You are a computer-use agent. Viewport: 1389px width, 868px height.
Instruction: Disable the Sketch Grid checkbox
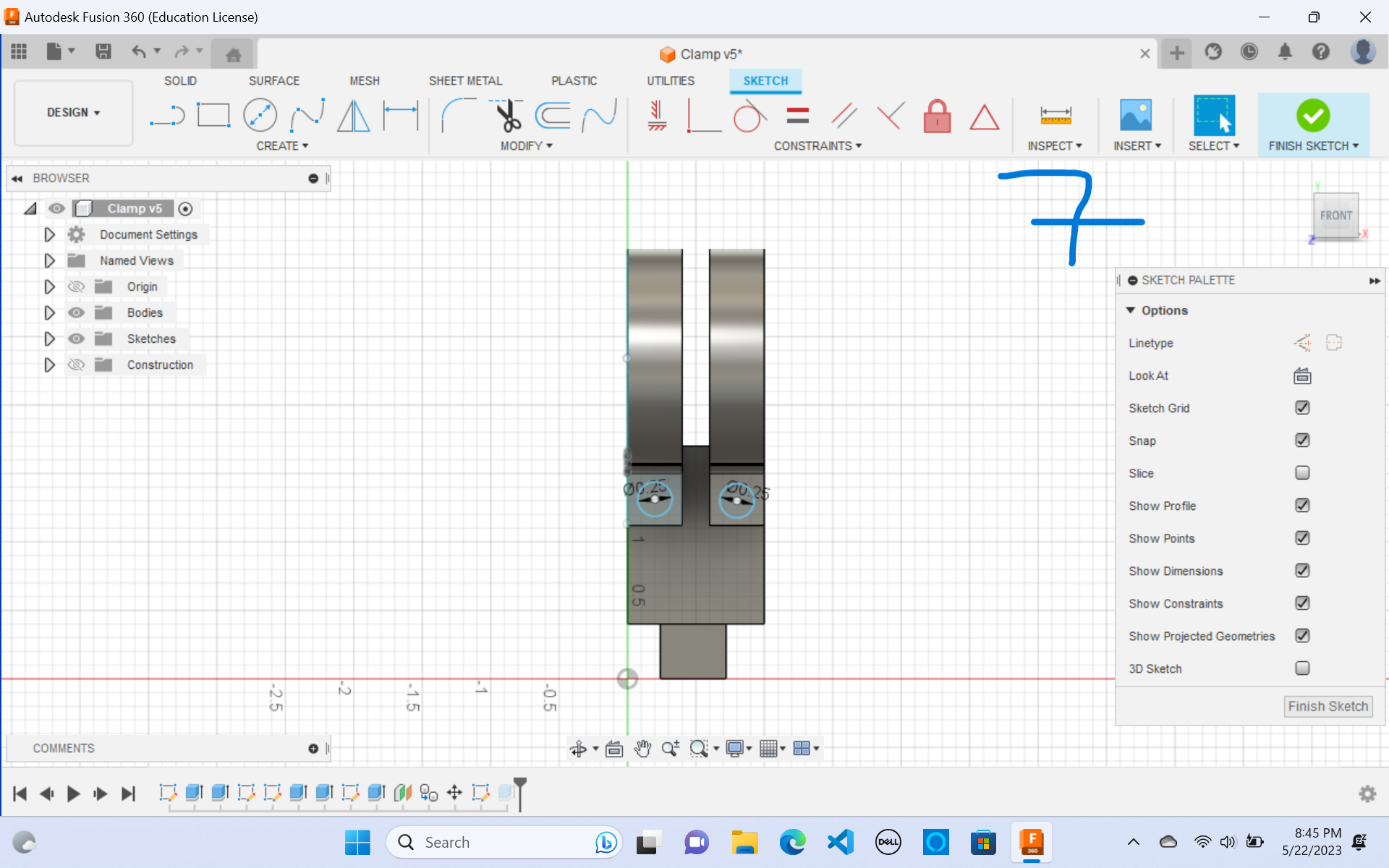[1302, 408]
